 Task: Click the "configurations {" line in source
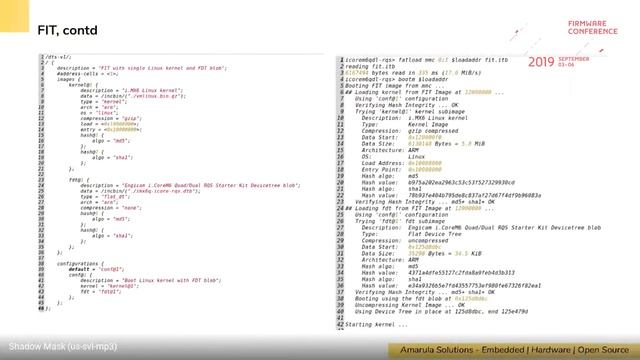80,264
